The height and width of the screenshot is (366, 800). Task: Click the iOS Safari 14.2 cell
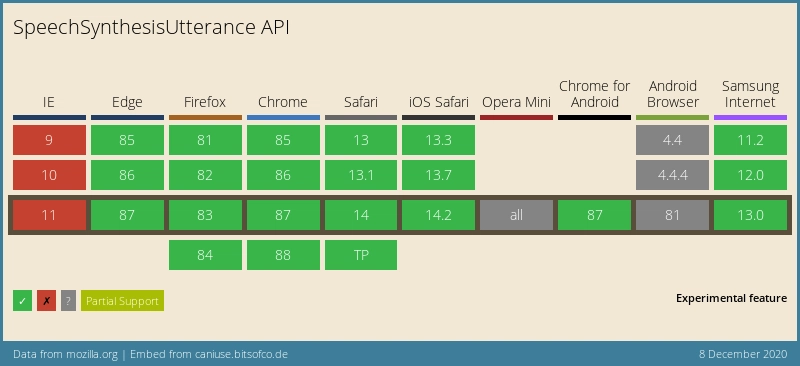pos(438,215)
